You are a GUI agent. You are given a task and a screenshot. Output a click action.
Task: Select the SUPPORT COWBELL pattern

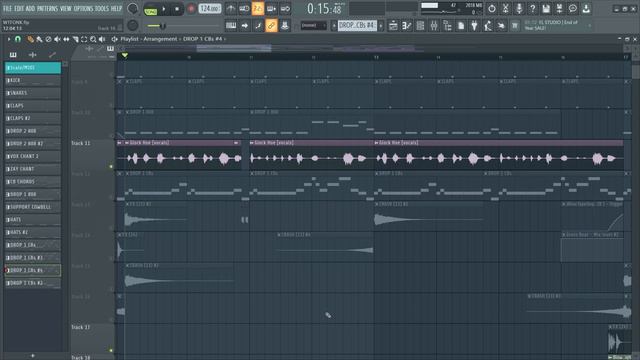point(33,207)
